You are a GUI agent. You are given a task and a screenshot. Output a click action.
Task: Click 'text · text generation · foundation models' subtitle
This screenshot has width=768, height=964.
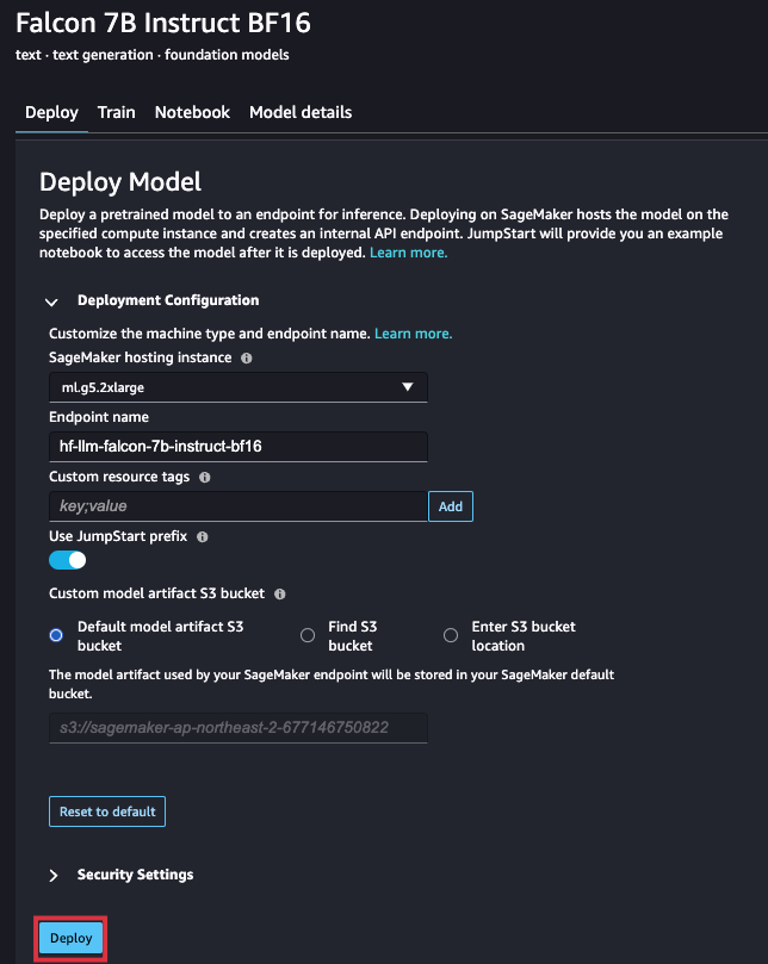click(152, 55)
